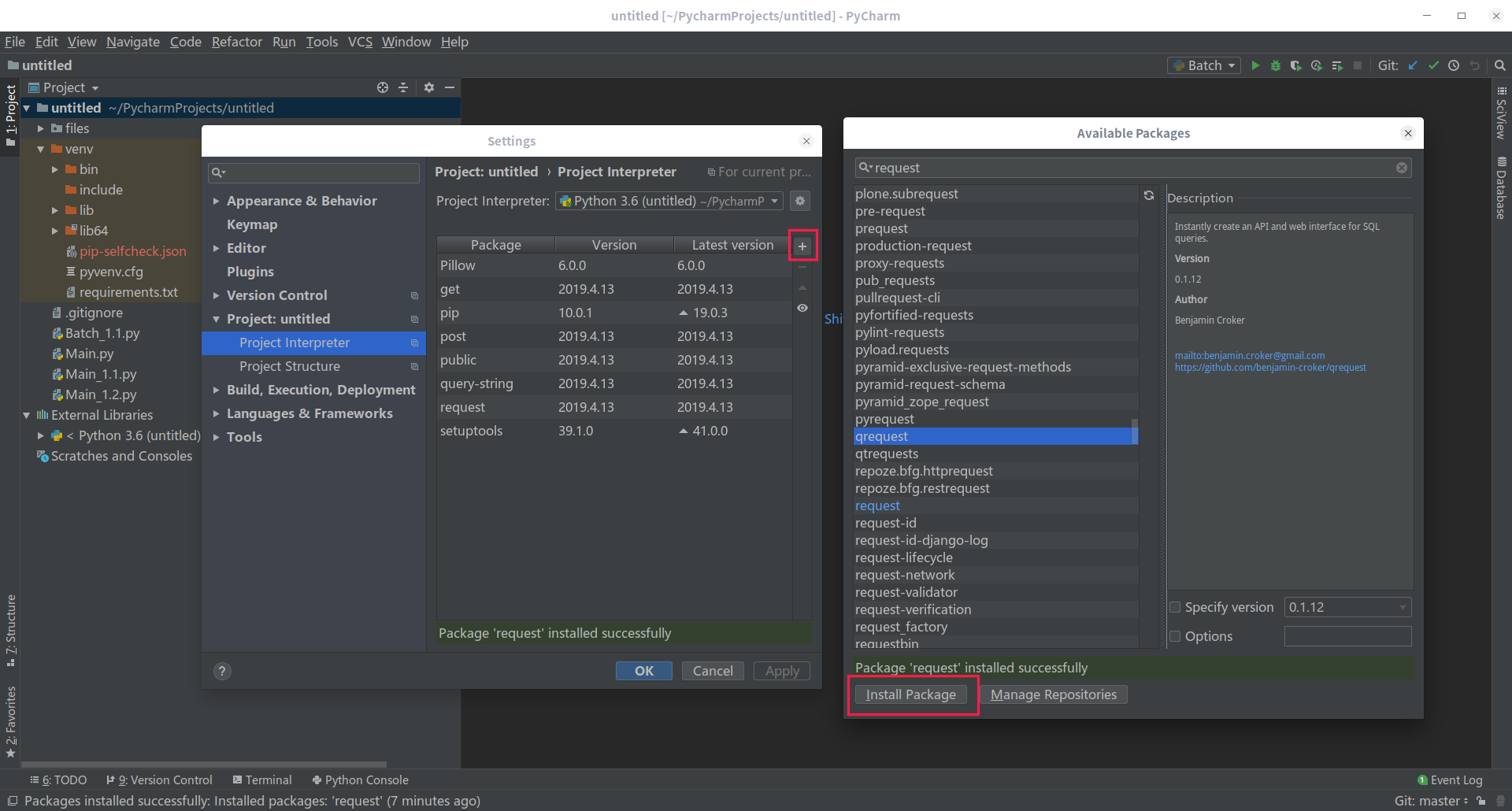Click the Settings search field
1512x811 pixels.
point(313,172)
